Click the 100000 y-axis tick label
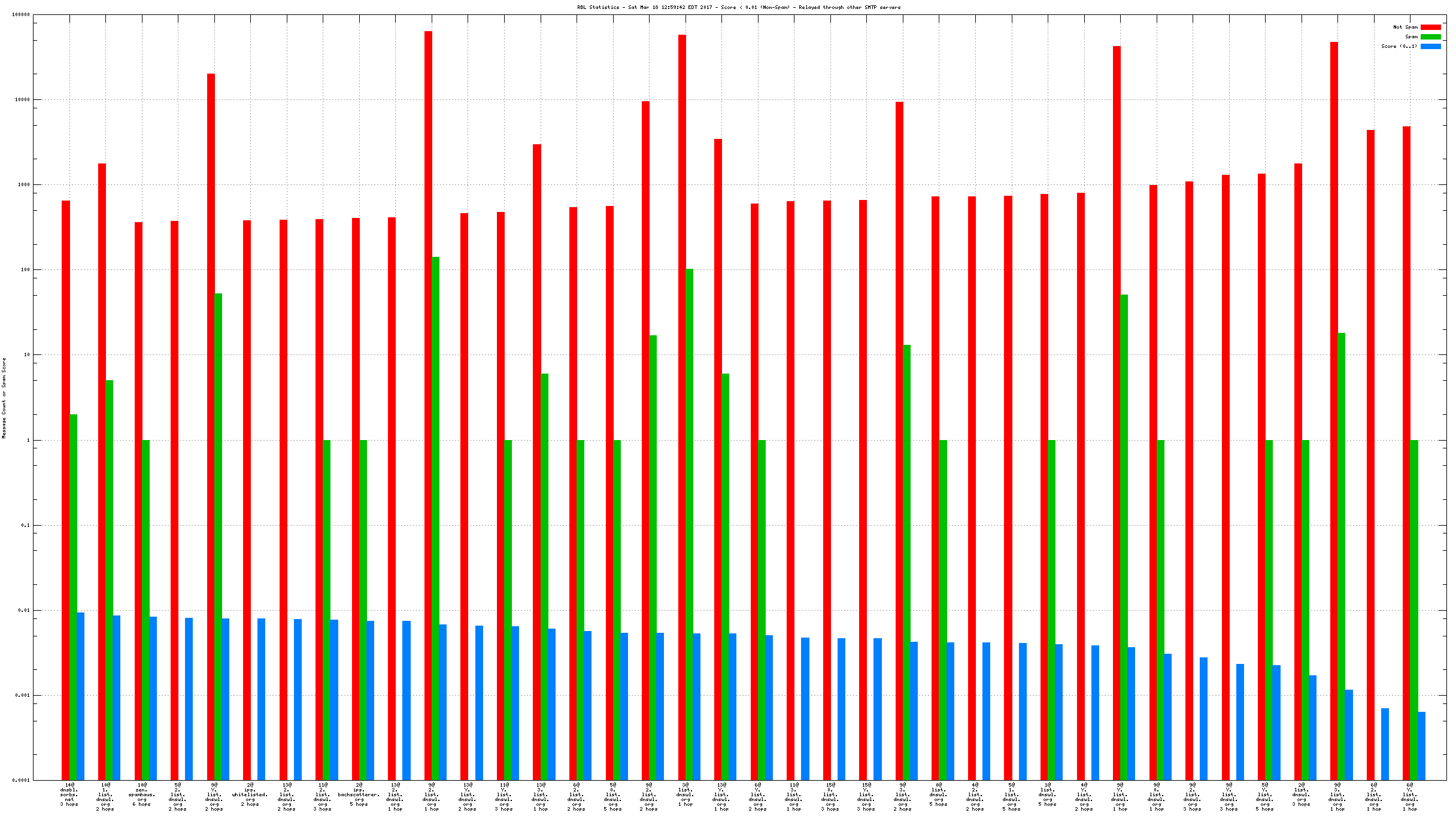The height and width of the screenshot is (819, 1456). pos(21,14)
